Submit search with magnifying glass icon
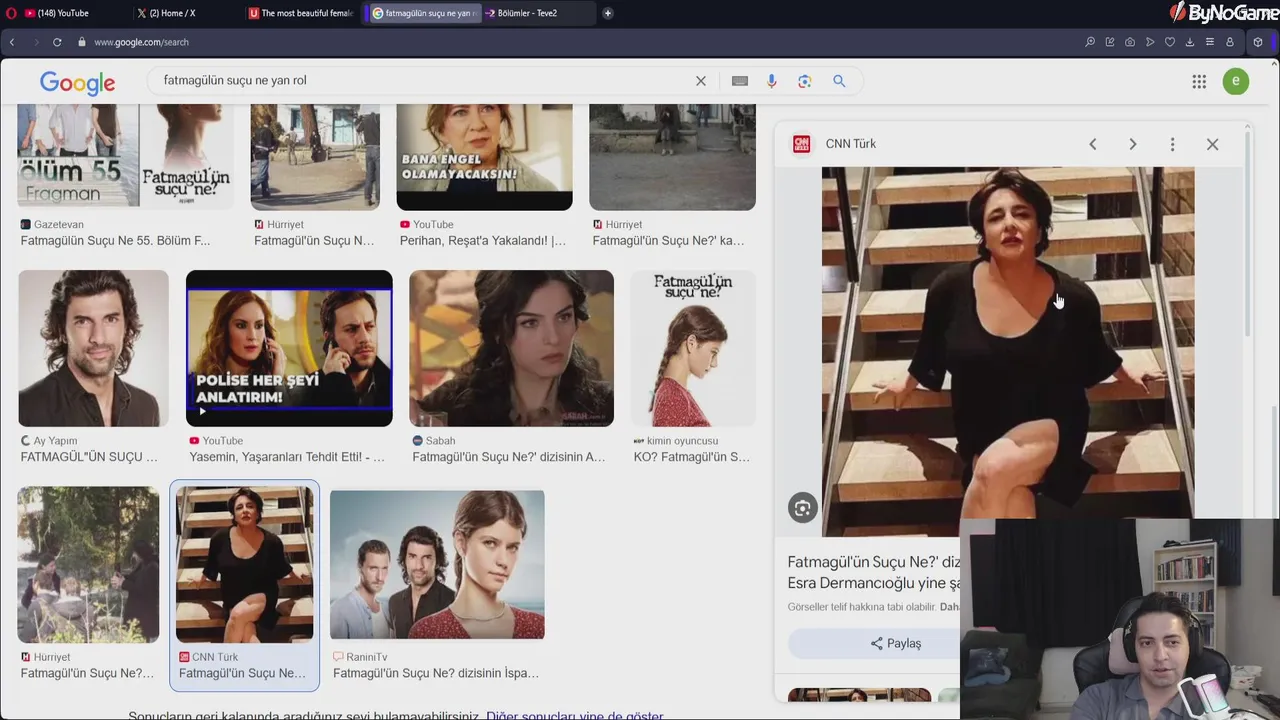Screen dimensions: 1280x720 pos(839,81)
